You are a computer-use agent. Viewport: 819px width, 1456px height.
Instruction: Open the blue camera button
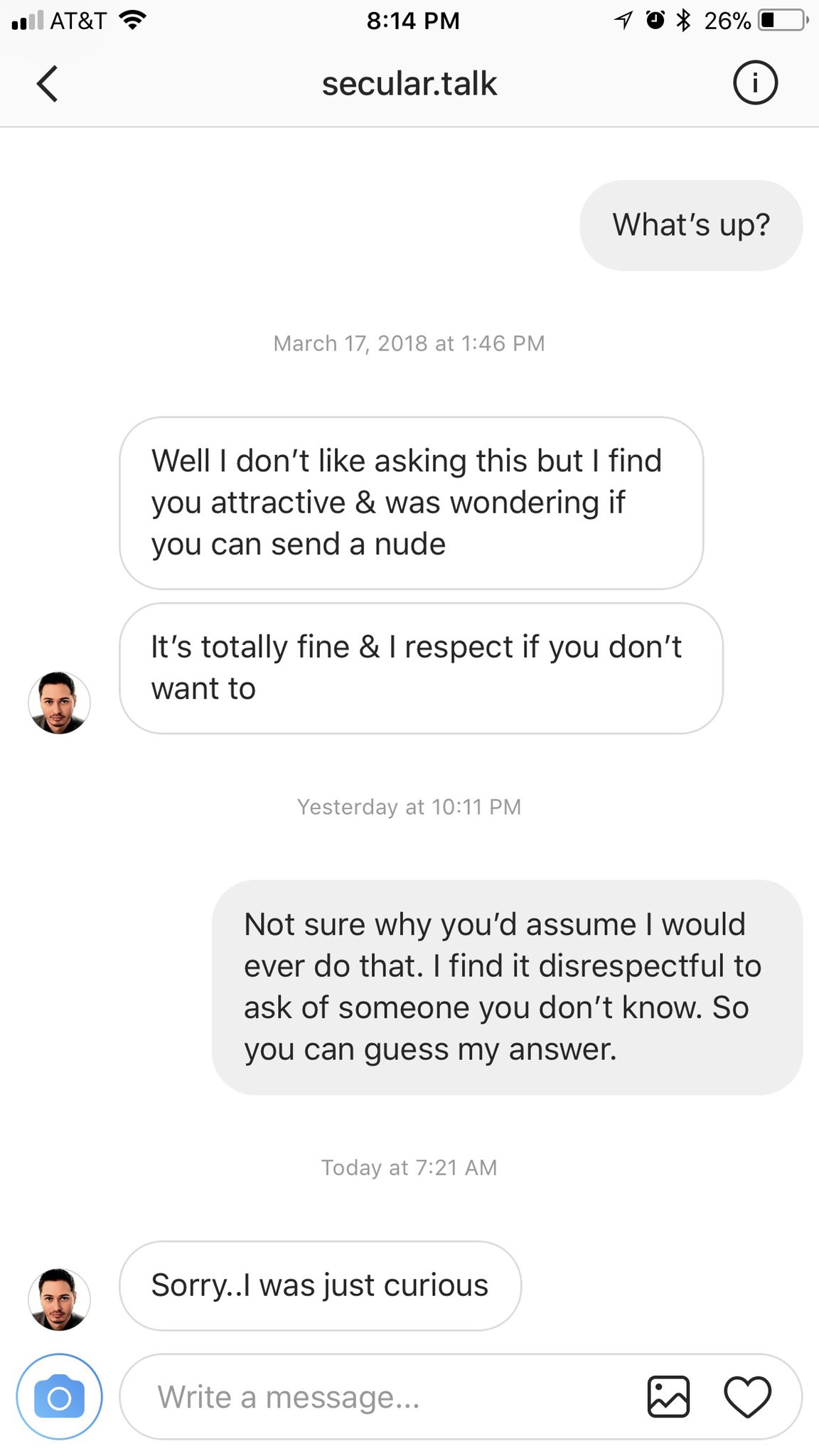click(x=60, y=1396)
